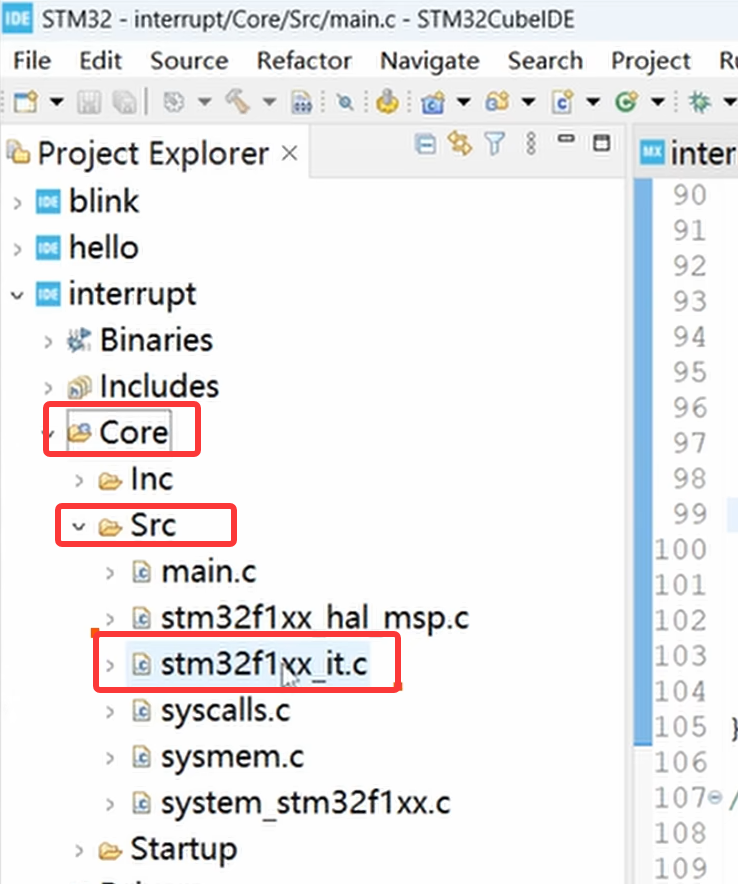Select system_stm32f1xx.c file
738x884 pixels.
point(306,803)
